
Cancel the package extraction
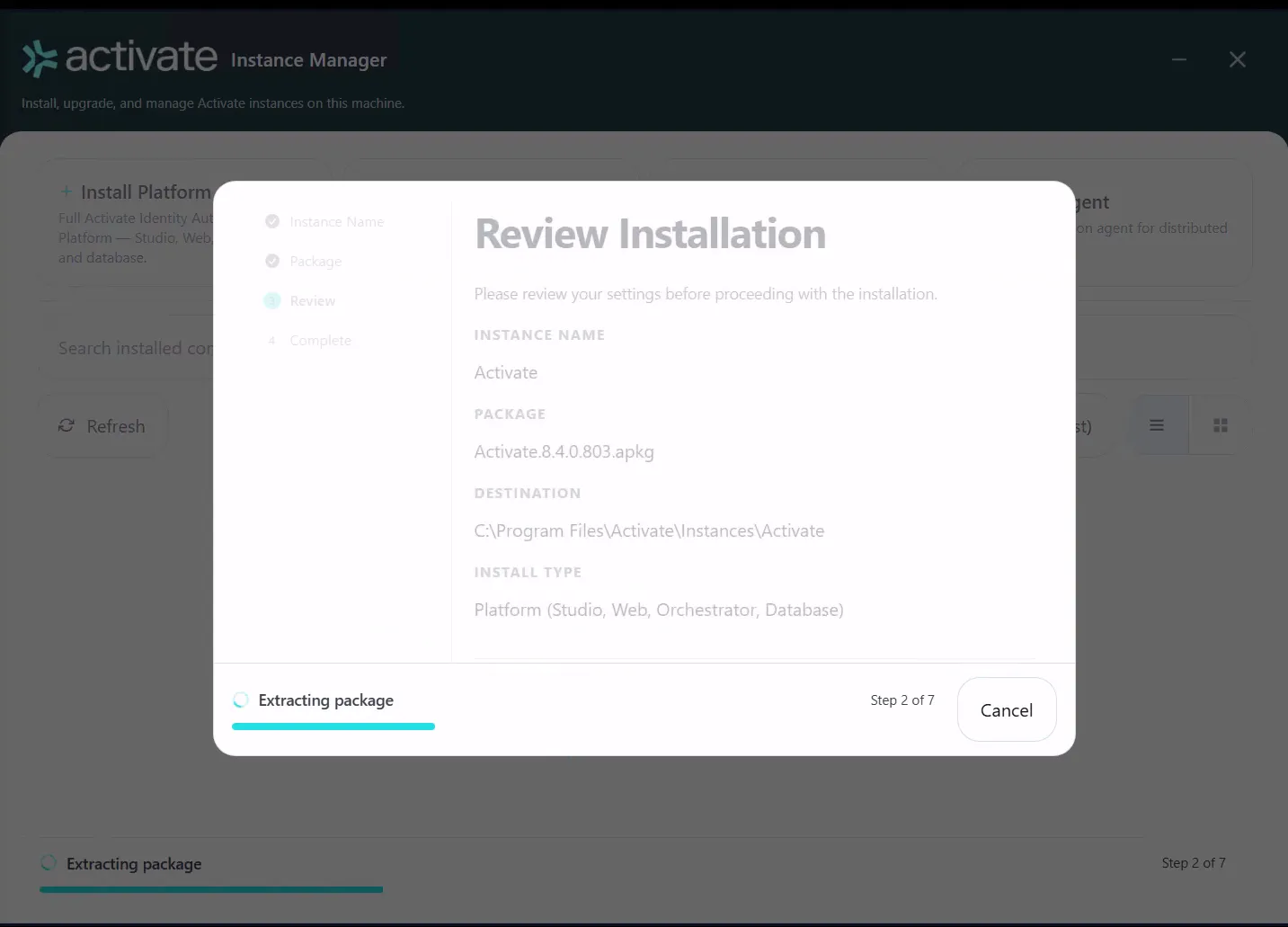1006,709
